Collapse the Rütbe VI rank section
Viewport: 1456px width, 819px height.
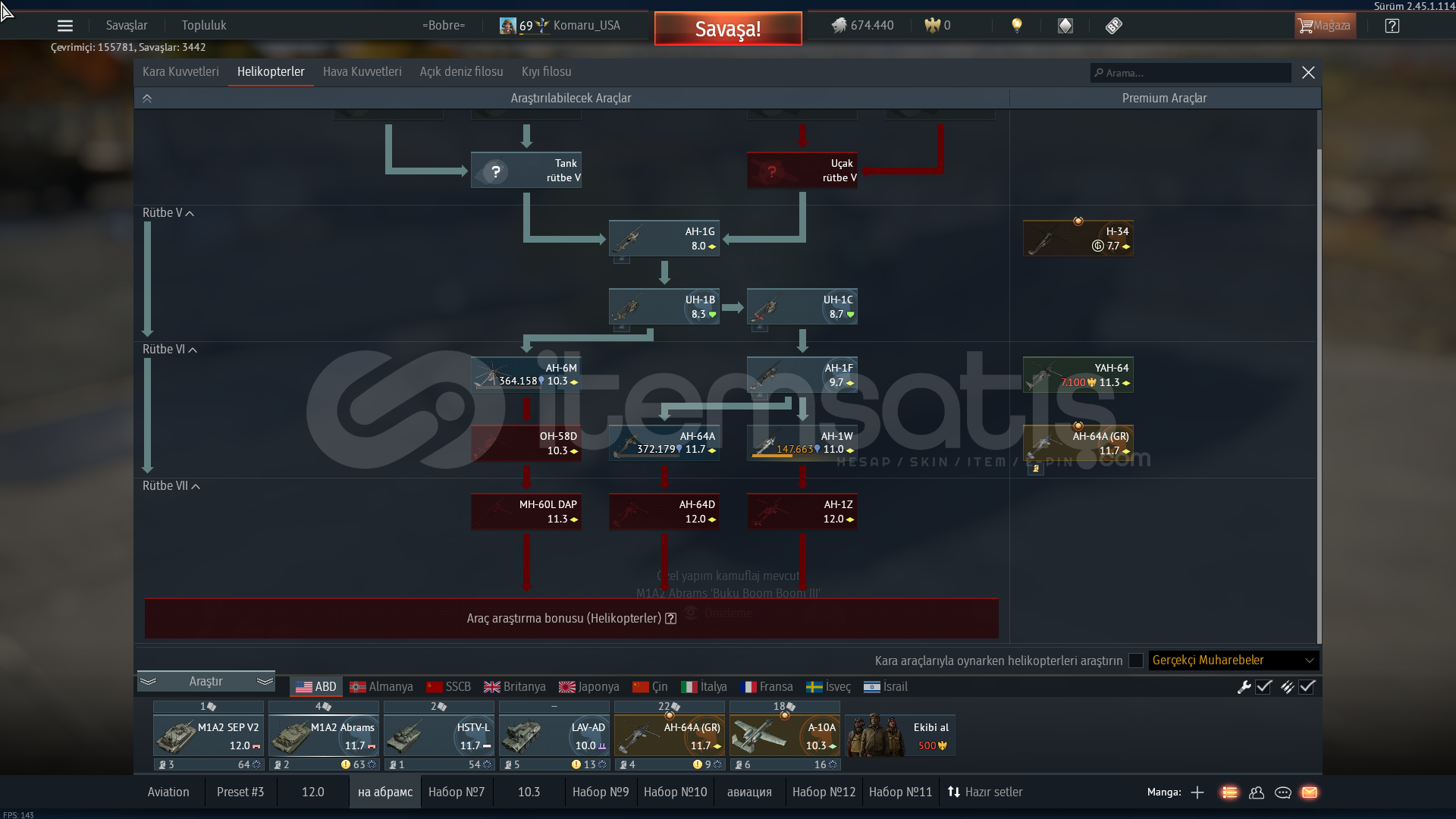coord(170,350)
